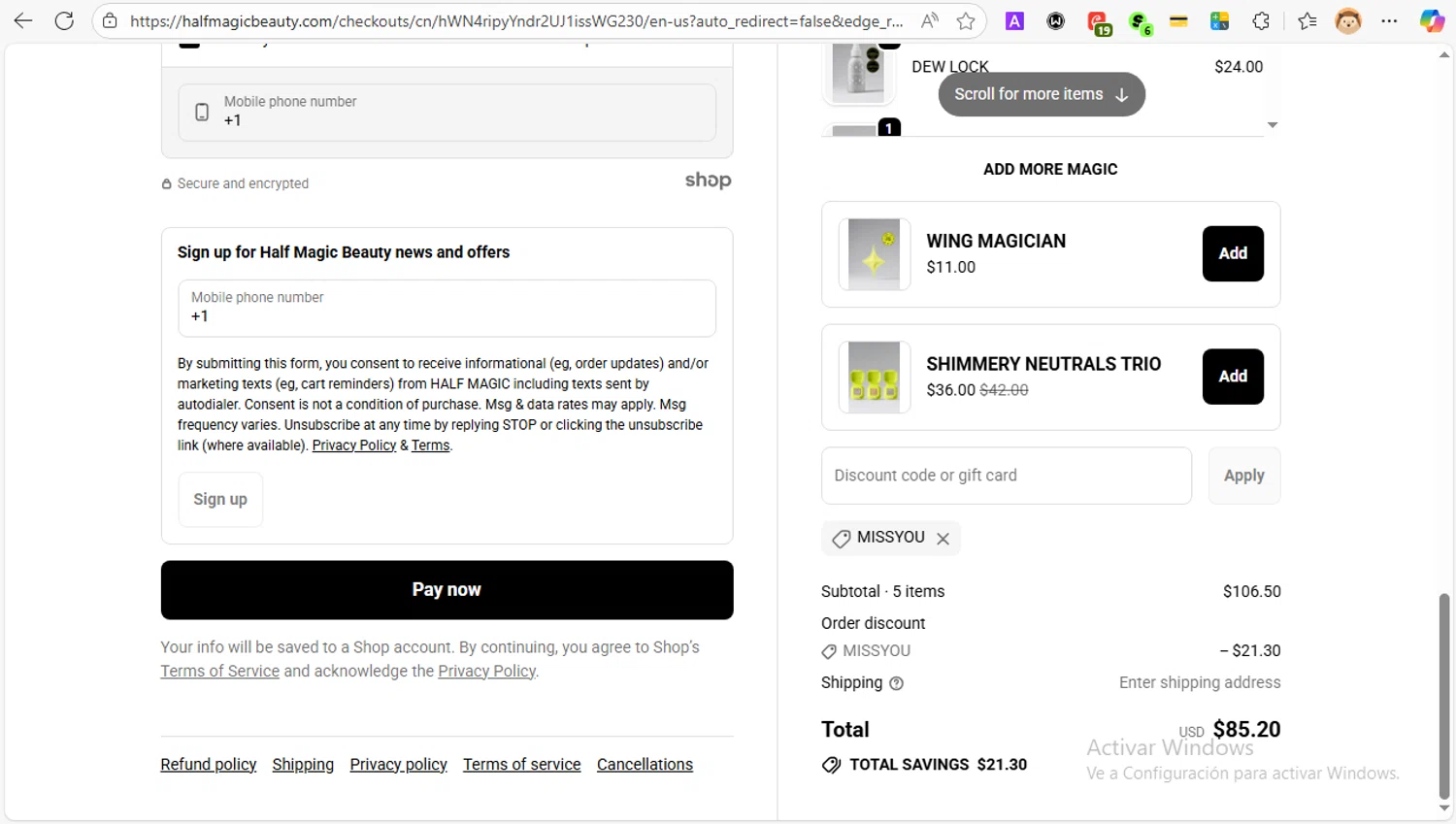1456x824 pixels.
Task: Click the browser address bar URL
Action: click(515, 20)
